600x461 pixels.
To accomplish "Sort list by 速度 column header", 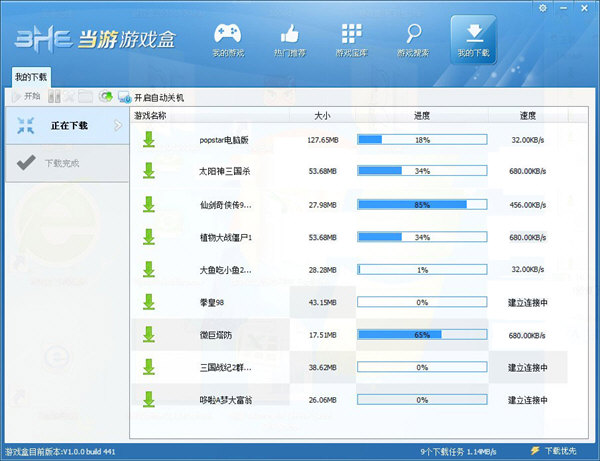I will coord(526,116).
